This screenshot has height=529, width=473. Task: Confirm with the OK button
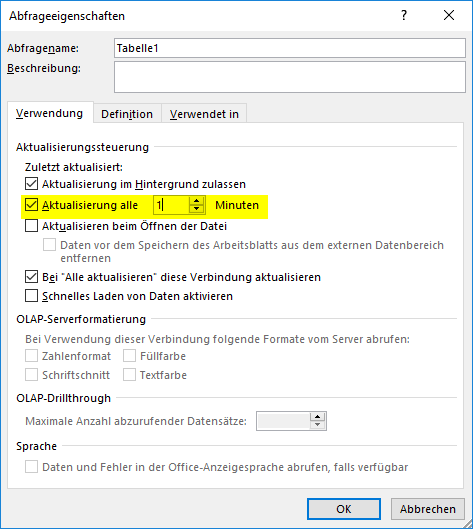(344, 508)
